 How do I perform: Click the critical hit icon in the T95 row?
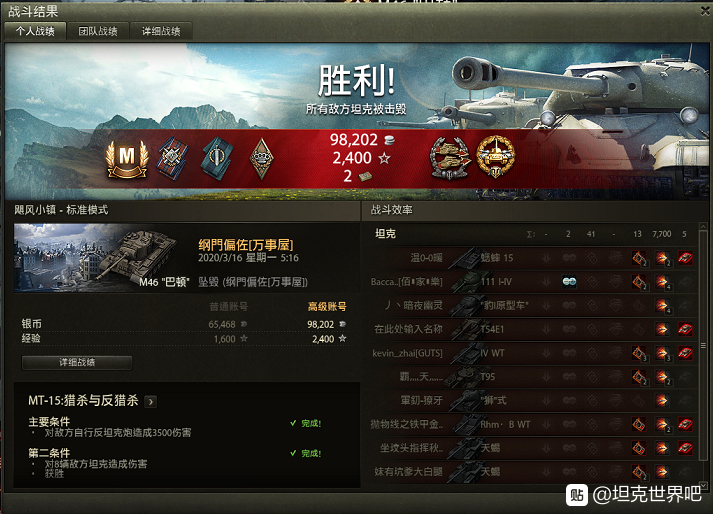[639, 377]
